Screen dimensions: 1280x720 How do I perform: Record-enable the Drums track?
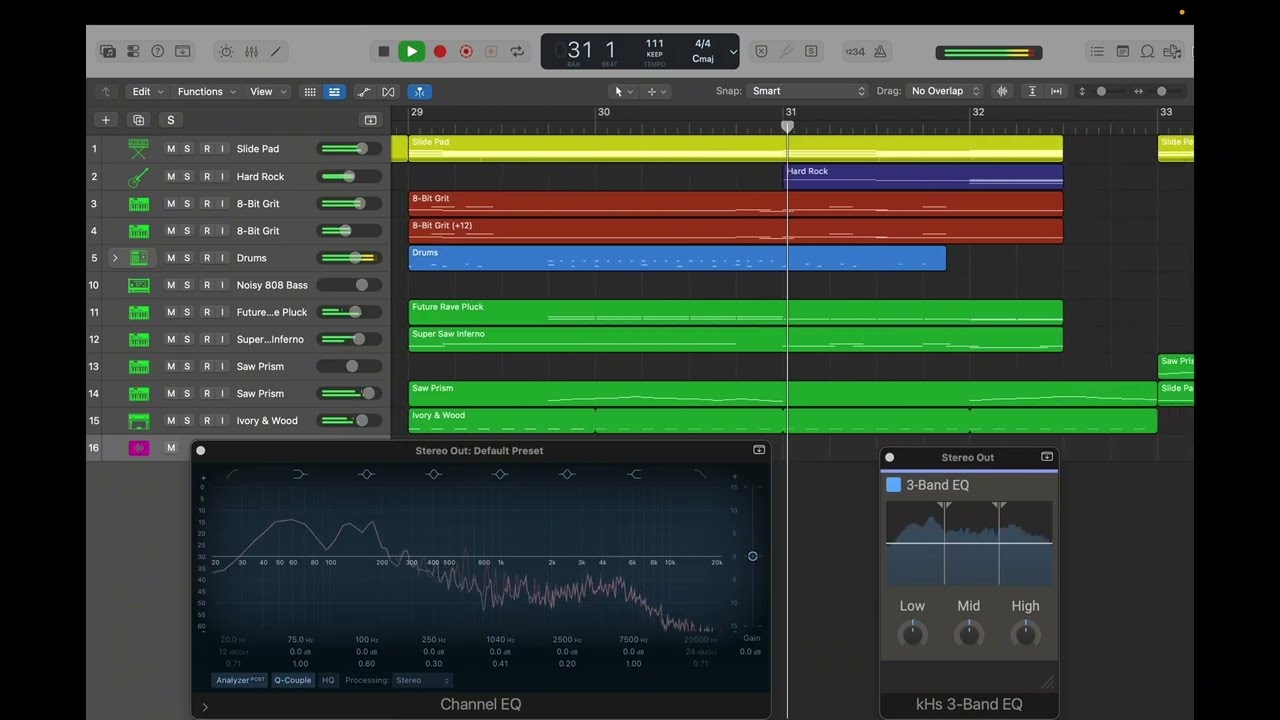coord(207,258)
